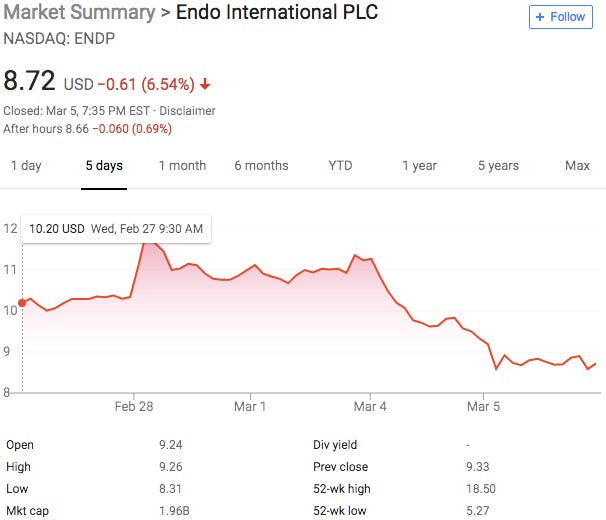Viewport: 606px width, 520px height.
Task: Open the Market Summary breadcrumb link
Action: 78,15
